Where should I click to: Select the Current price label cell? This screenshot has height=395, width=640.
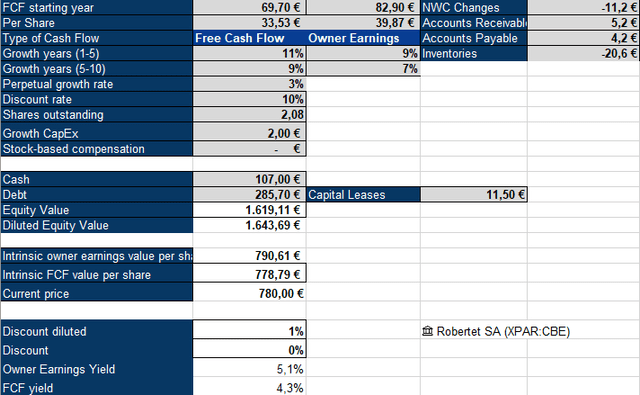coord(96,292)
